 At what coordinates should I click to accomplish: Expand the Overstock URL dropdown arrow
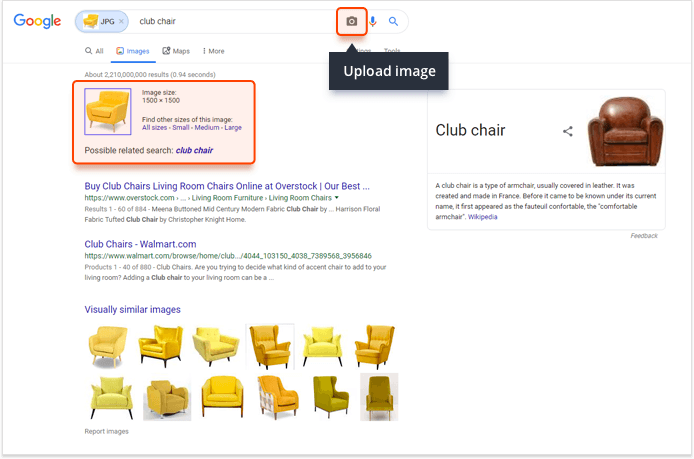point(337,198)
